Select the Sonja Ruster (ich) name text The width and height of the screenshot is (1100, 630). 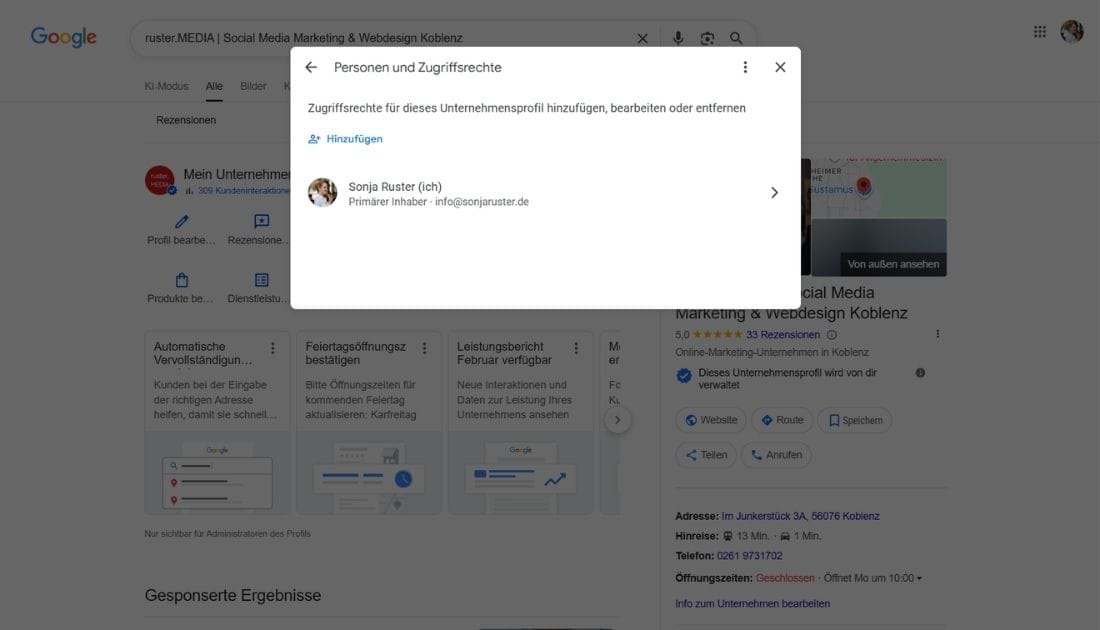[395, 187]
